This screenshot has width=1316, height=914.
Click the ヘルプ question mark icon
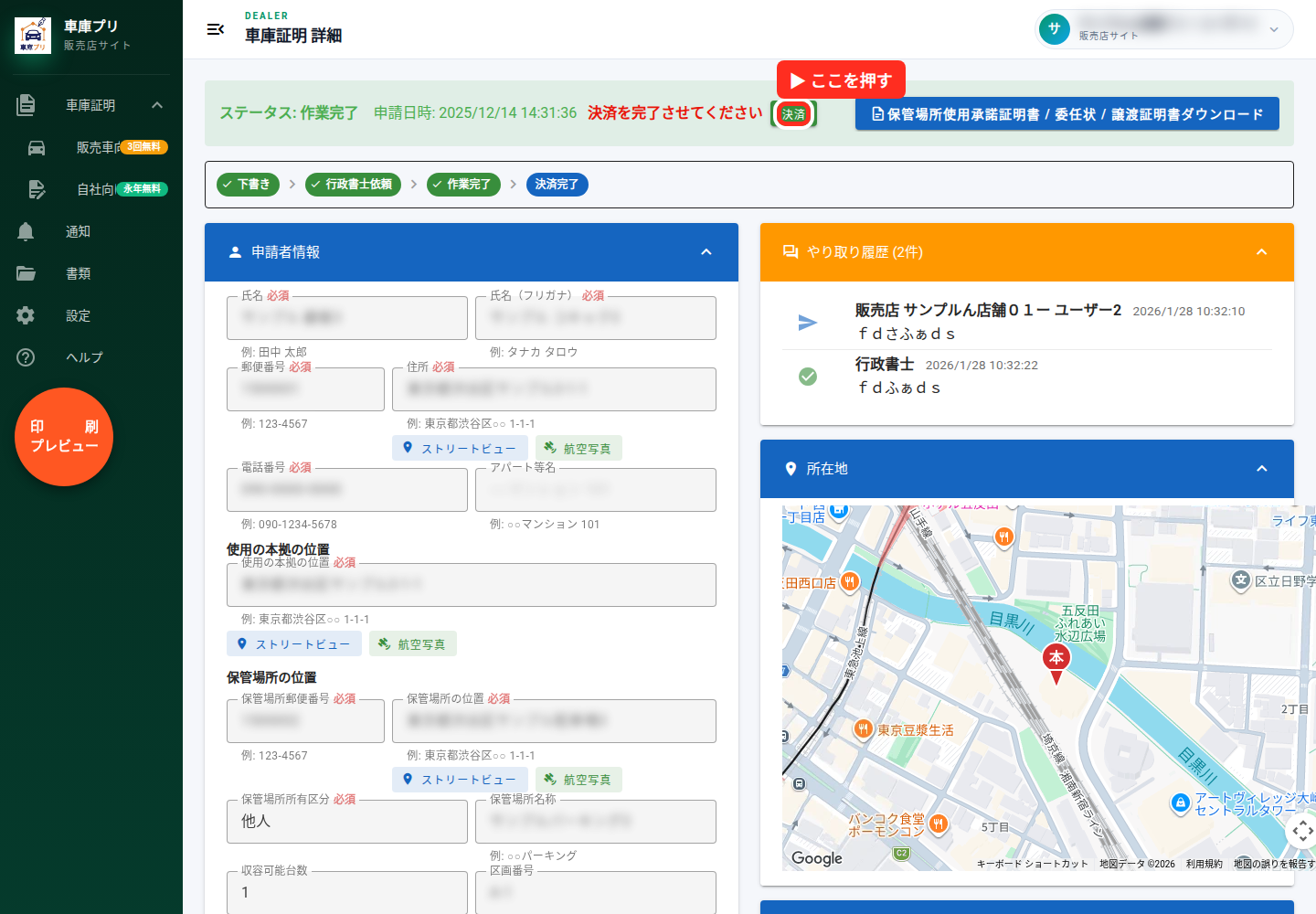coord(26,357)
